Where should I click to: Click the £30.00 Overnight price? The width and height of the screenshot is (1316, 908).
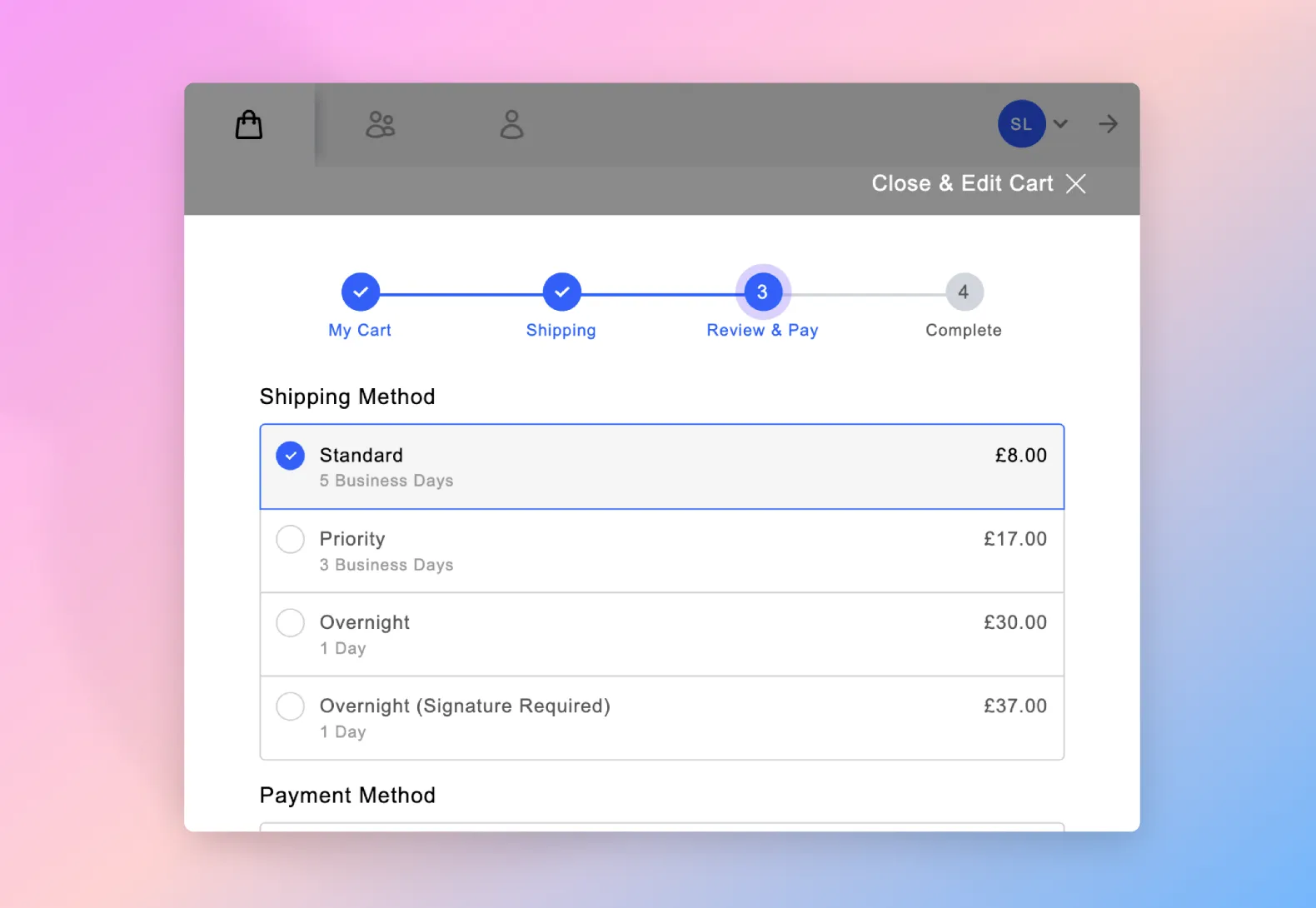(1015, 622)
